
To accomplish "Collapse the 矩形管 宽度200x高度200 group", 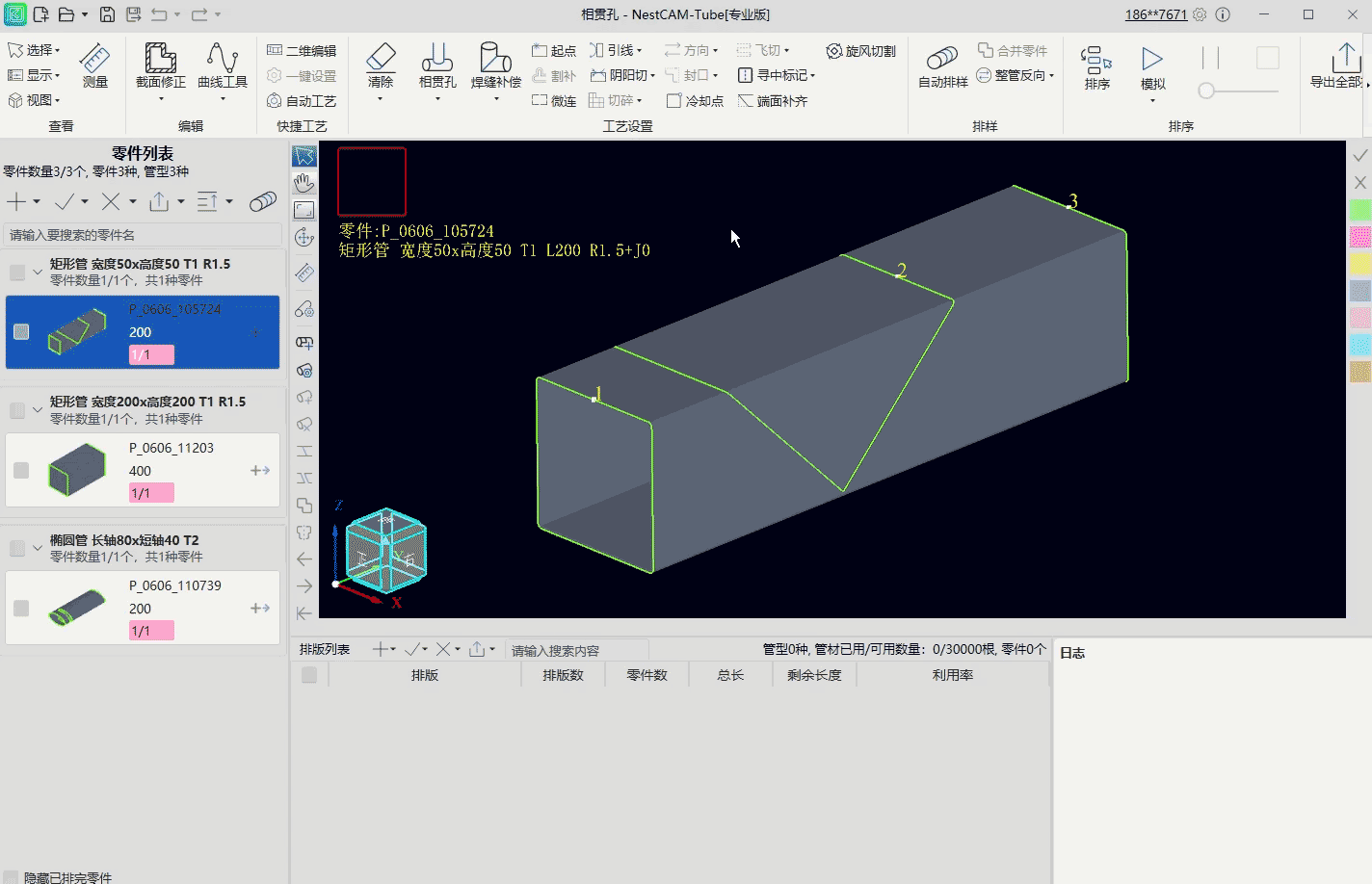I will click(x=38, y=410).
